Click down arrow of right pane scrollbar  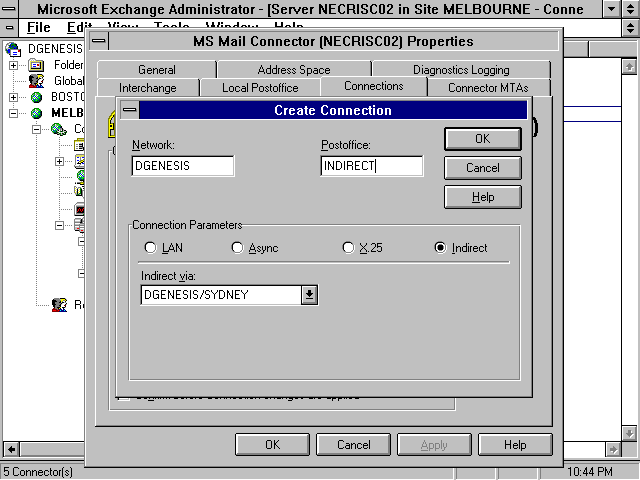(629, 433)
